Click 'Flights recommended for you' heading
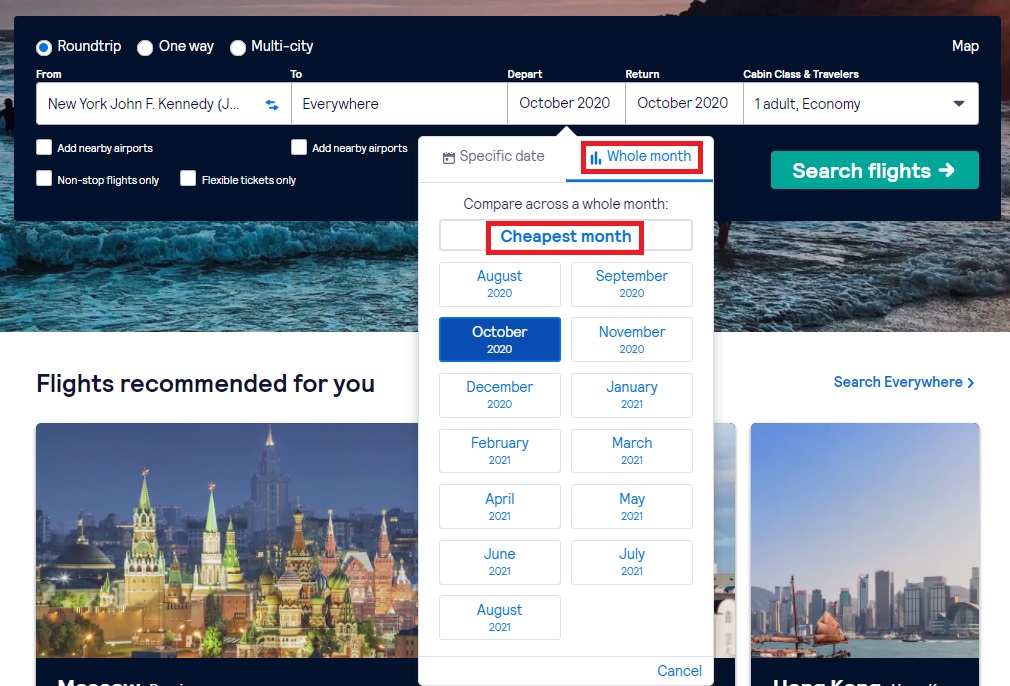The height and width of the screenshot is (686, 1010). click(x=205, y=383)
